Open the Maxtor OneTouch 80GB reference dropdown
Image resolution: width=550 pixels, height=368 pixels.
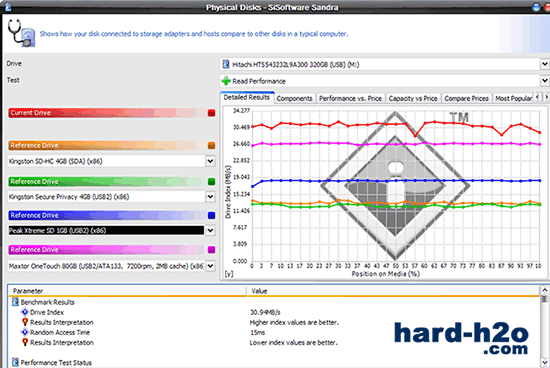pos(210,266)
